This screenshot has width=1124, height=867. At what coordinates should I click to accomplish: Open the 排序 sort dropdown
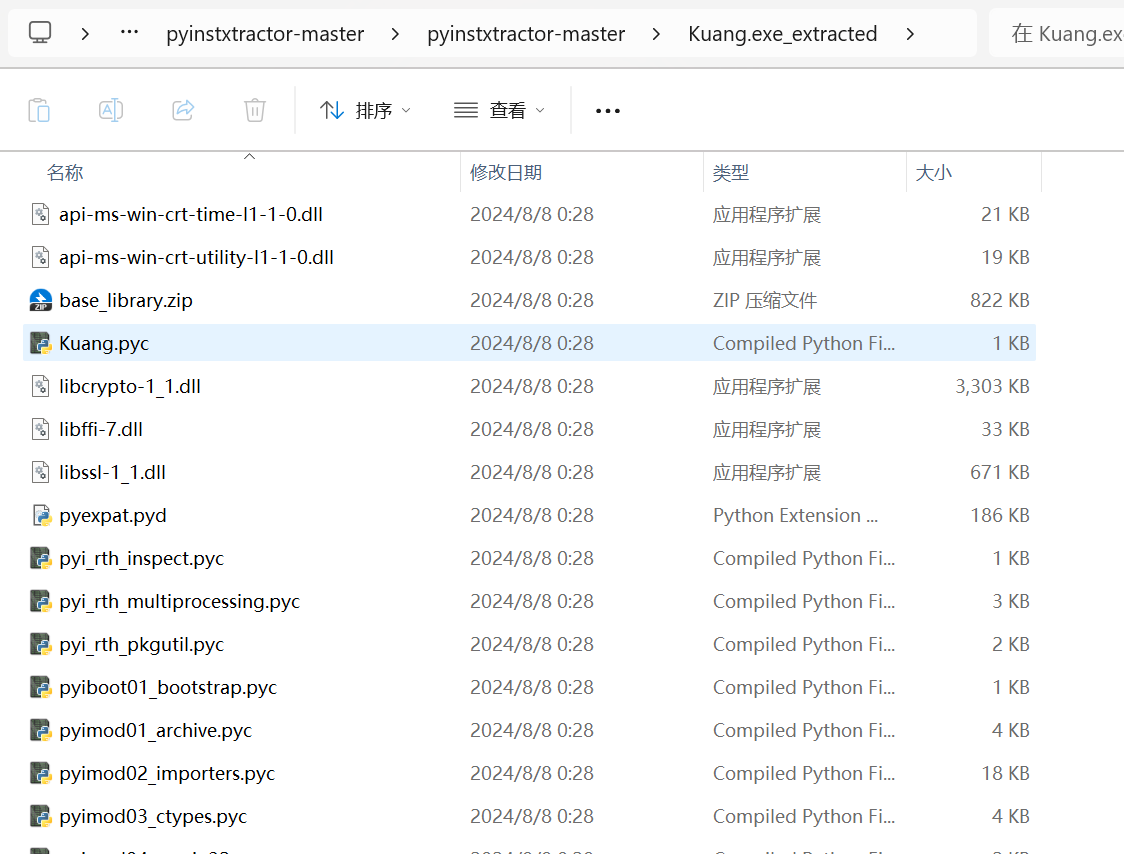click(365, 110)
